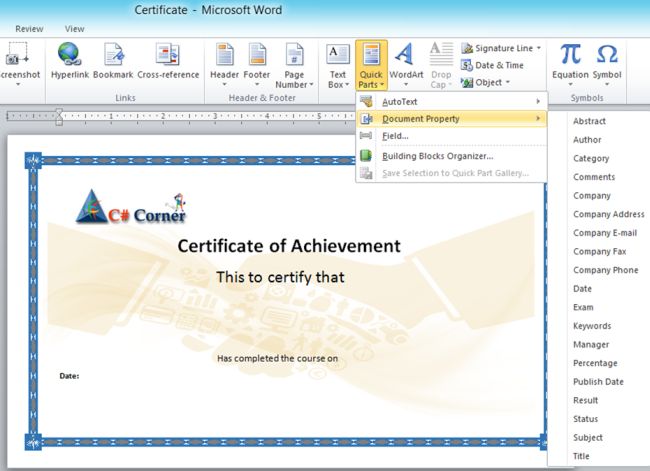Open the WordArt dropdown arrow
This screenshot has height=471, width=650.
406,85
